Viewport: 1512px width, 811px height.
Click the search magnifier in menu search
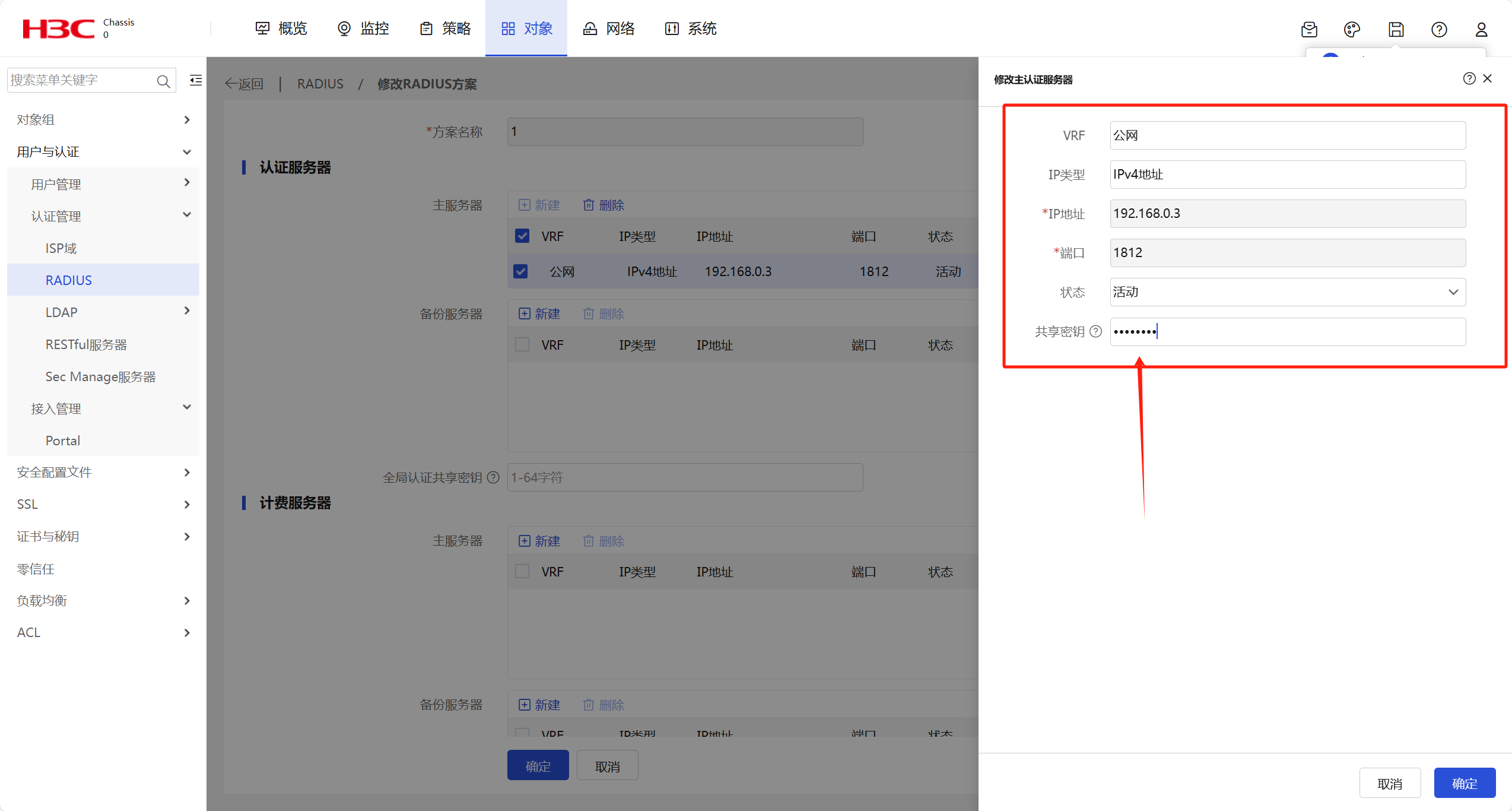pos(163,80)
